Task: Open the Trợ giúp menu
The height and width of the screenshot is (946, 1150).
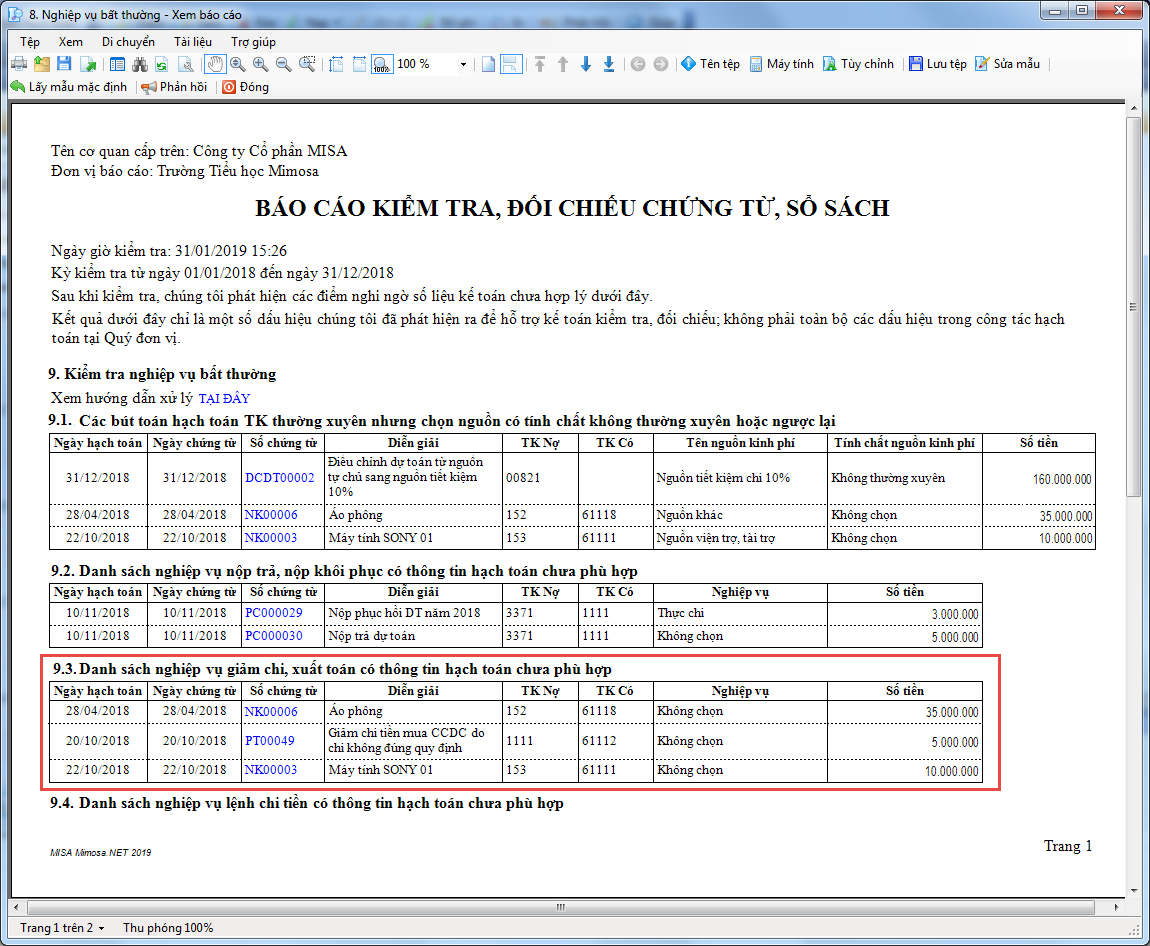Action: point(254,42)
